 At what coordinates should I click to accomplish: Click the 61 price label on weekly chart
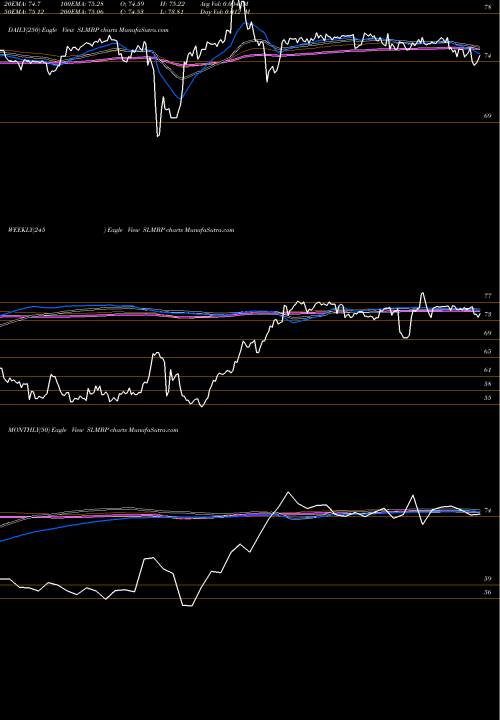pos(488,370)
